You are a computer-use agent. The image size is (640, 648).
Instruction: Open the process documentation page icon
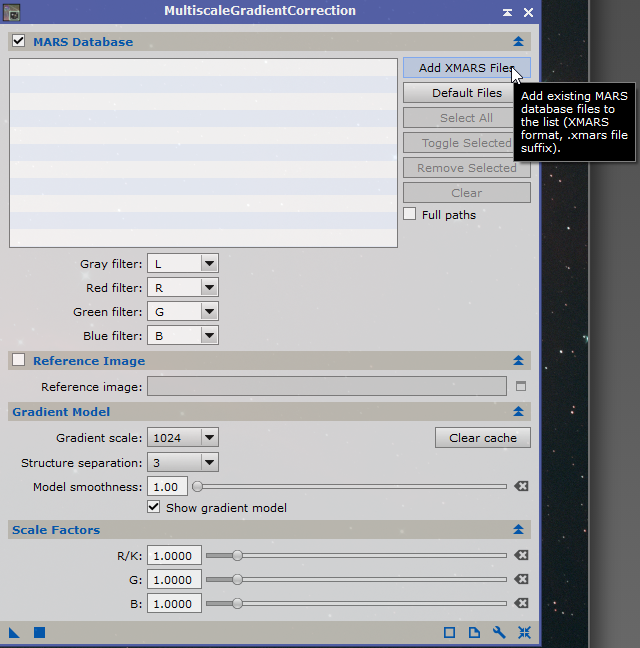(x=474, y=632)
